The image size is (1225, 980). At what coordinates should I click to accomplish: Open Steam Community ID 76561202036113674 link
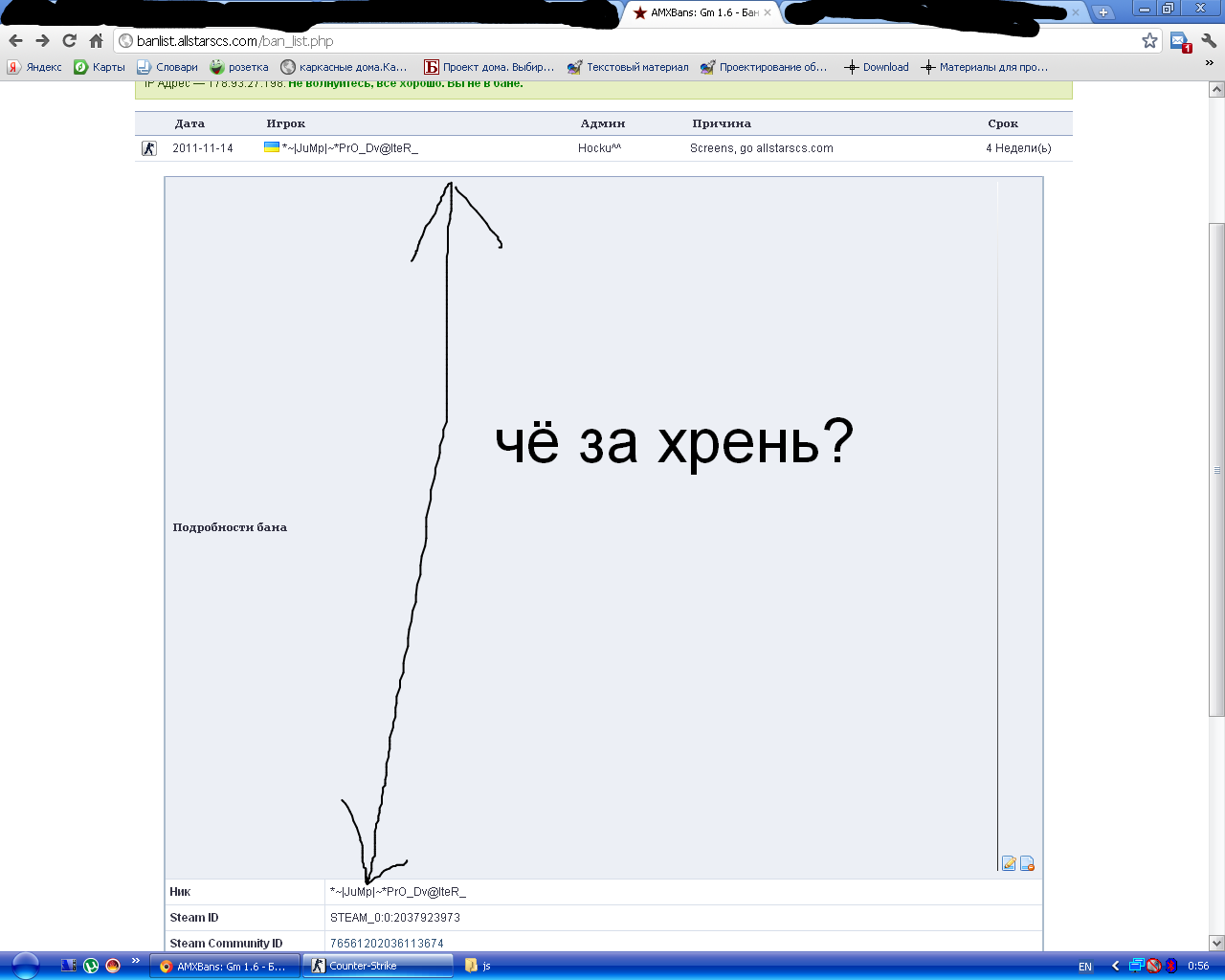[387, 944]
